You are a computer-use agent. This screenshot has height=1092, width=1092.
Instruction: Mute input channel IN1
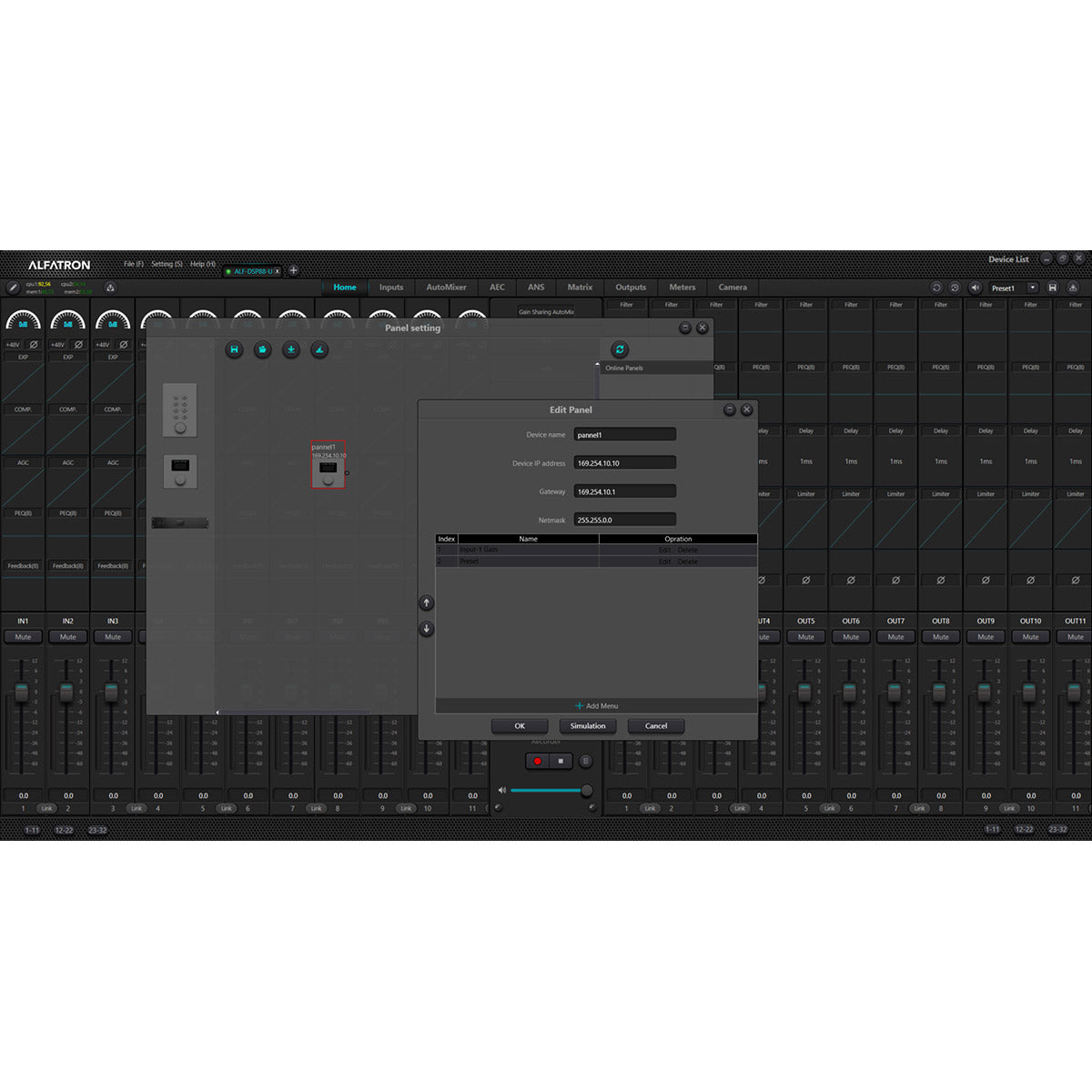(x=23, y=636)
